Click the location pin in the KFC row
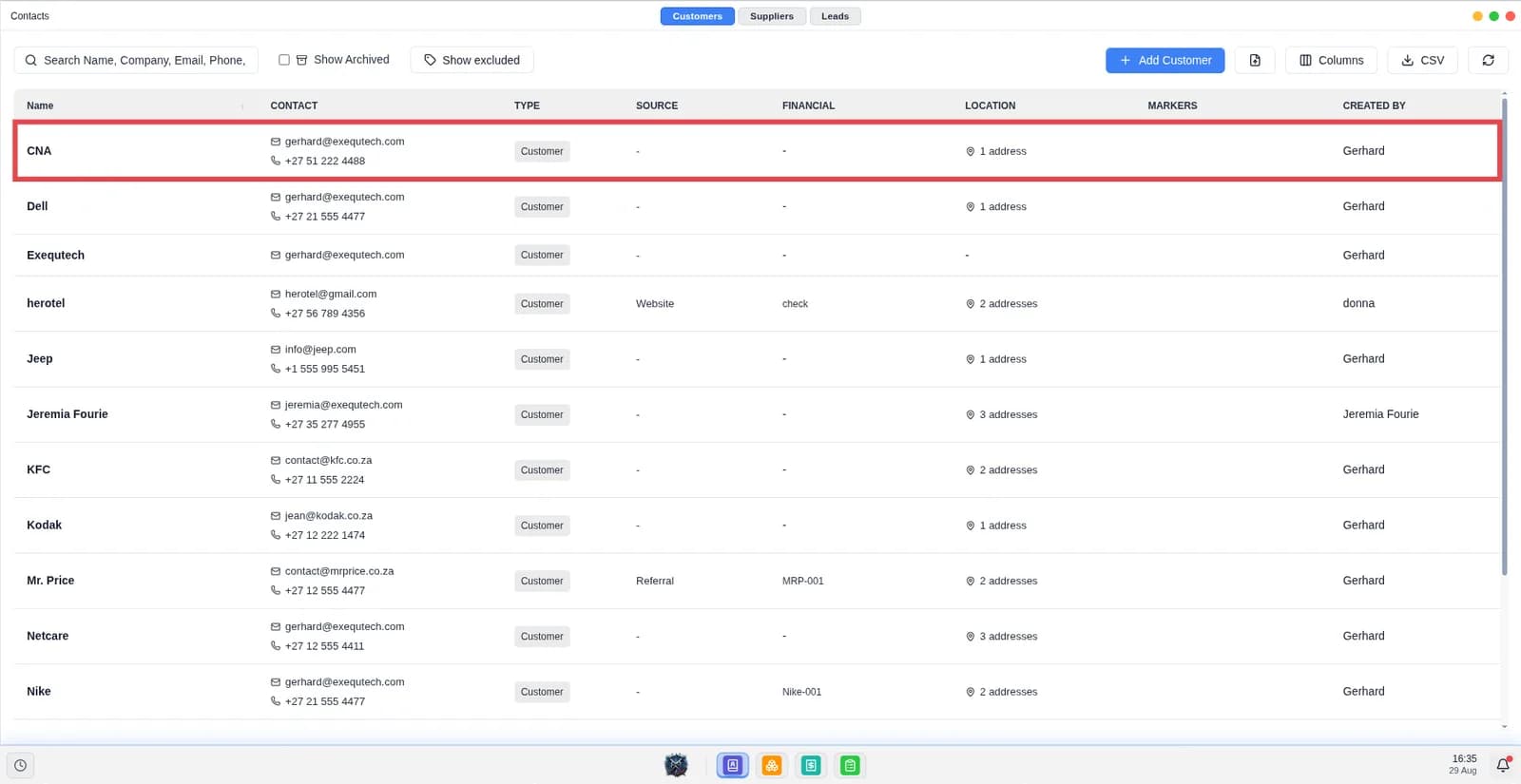The image size is (1521, 784). 971,470
